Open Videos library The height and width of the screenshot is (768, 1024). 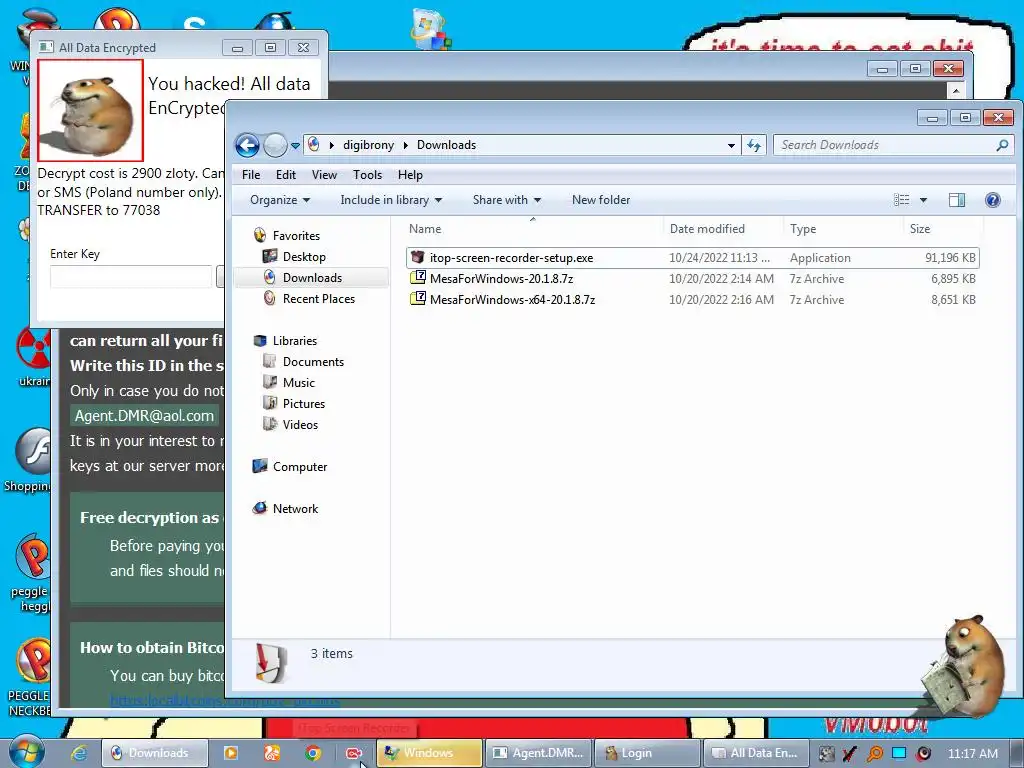point(300,424)
